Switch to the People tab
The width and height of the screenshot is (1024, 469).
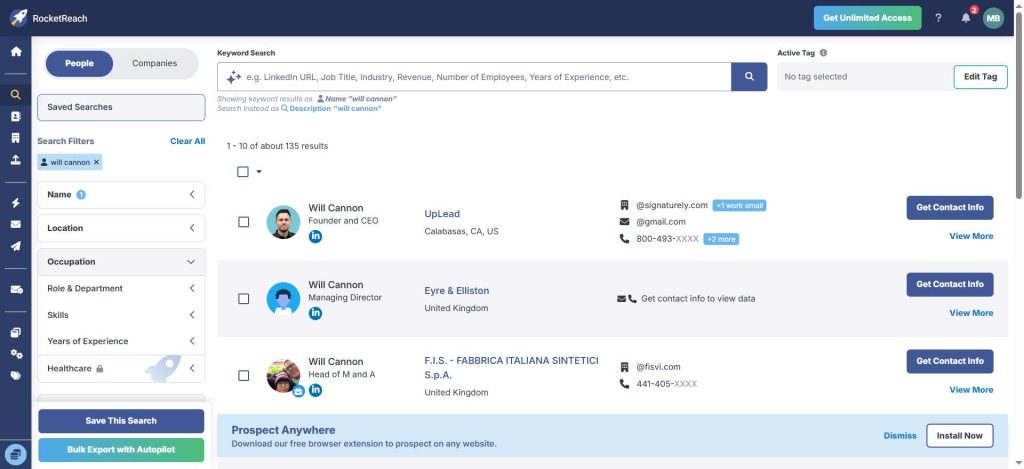click(x=79, y=63)
